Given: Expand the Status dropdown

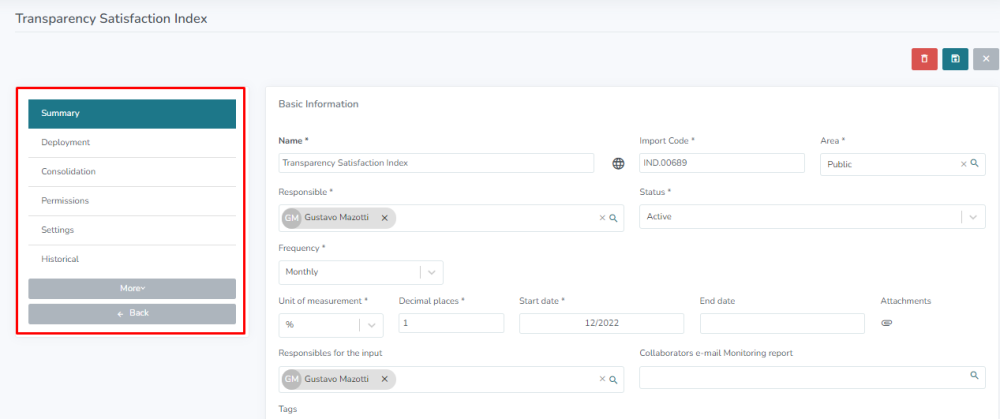Looking at the screenshot, I should tap(973, 217).
